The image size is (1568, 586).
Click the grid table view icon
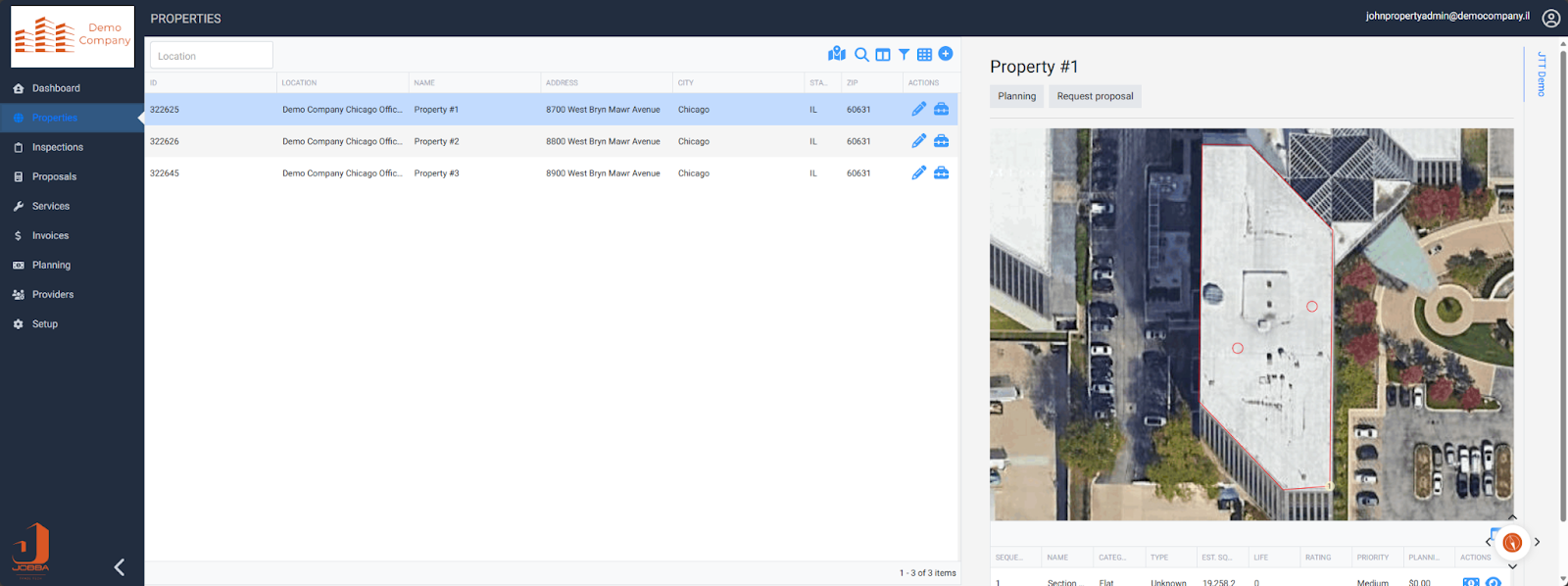pos(924,55)
